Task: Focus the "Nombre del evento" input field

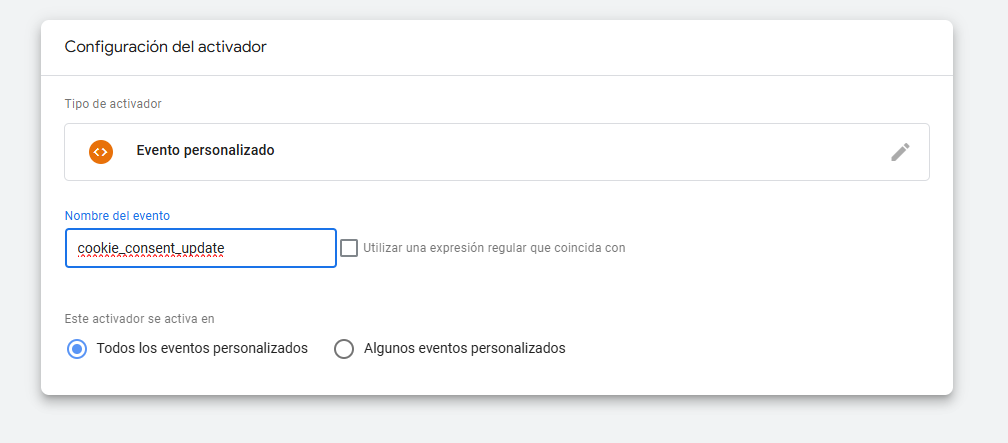Action: click(x=200, y=248)
